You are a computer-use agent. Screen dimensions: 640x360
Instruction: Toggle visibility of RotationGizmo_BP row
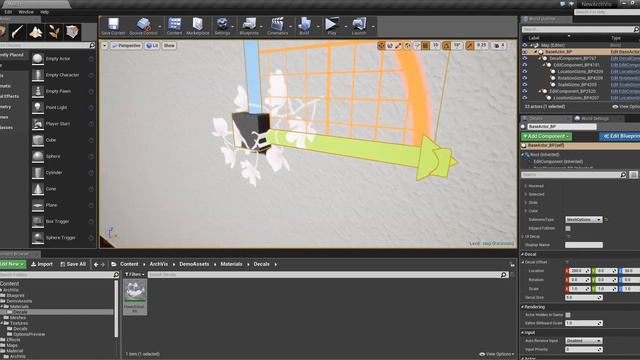click(524, 78)
